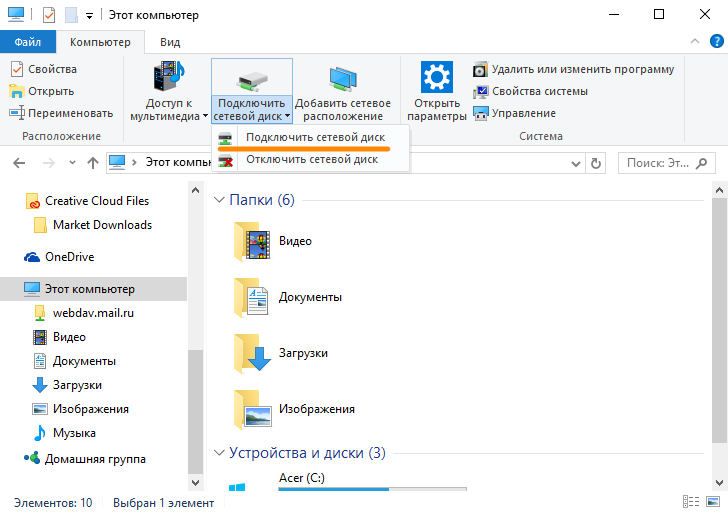
Task: Collapse the Folders (6) group
Action: (220, 200)
